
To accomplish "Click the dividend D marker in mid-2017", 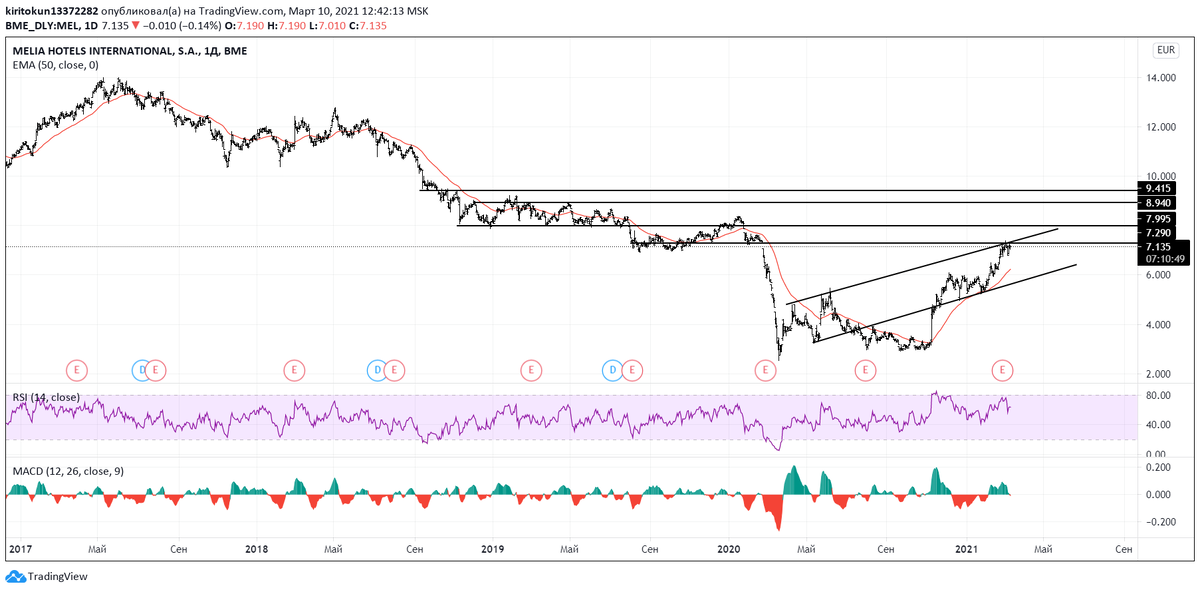I will (x=142, y=370).
